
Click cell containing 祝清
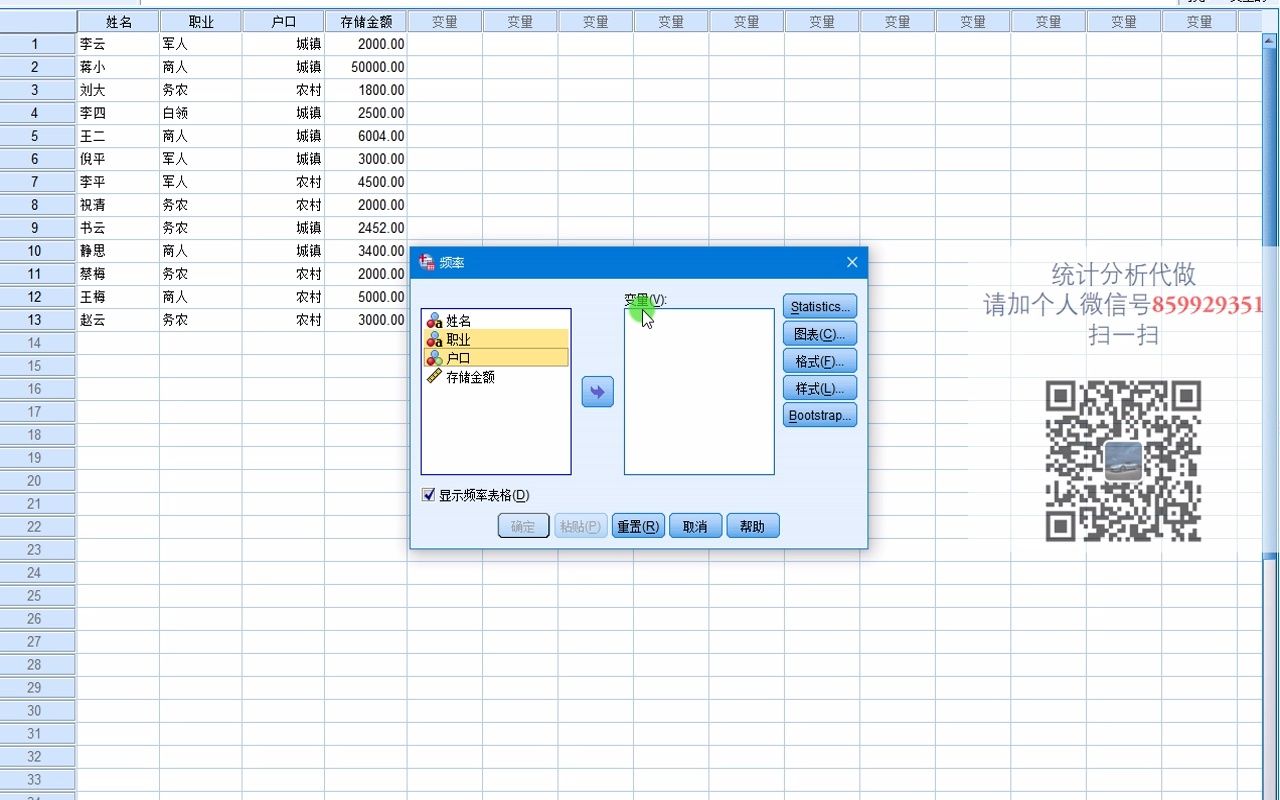coord(118,205)
